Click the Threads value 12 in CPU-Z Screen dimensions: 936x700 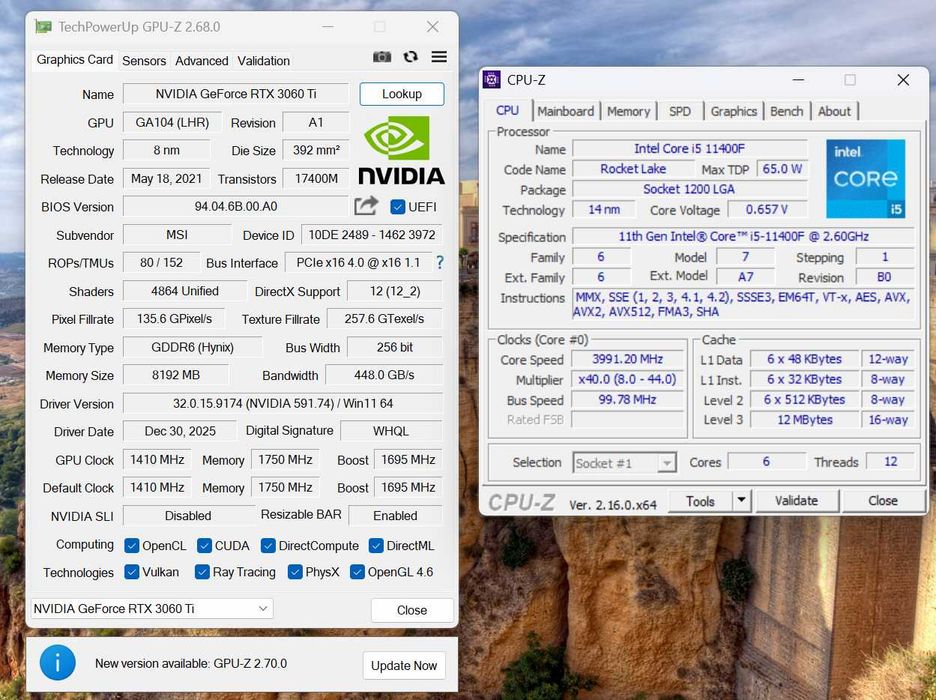pos(891,461)
